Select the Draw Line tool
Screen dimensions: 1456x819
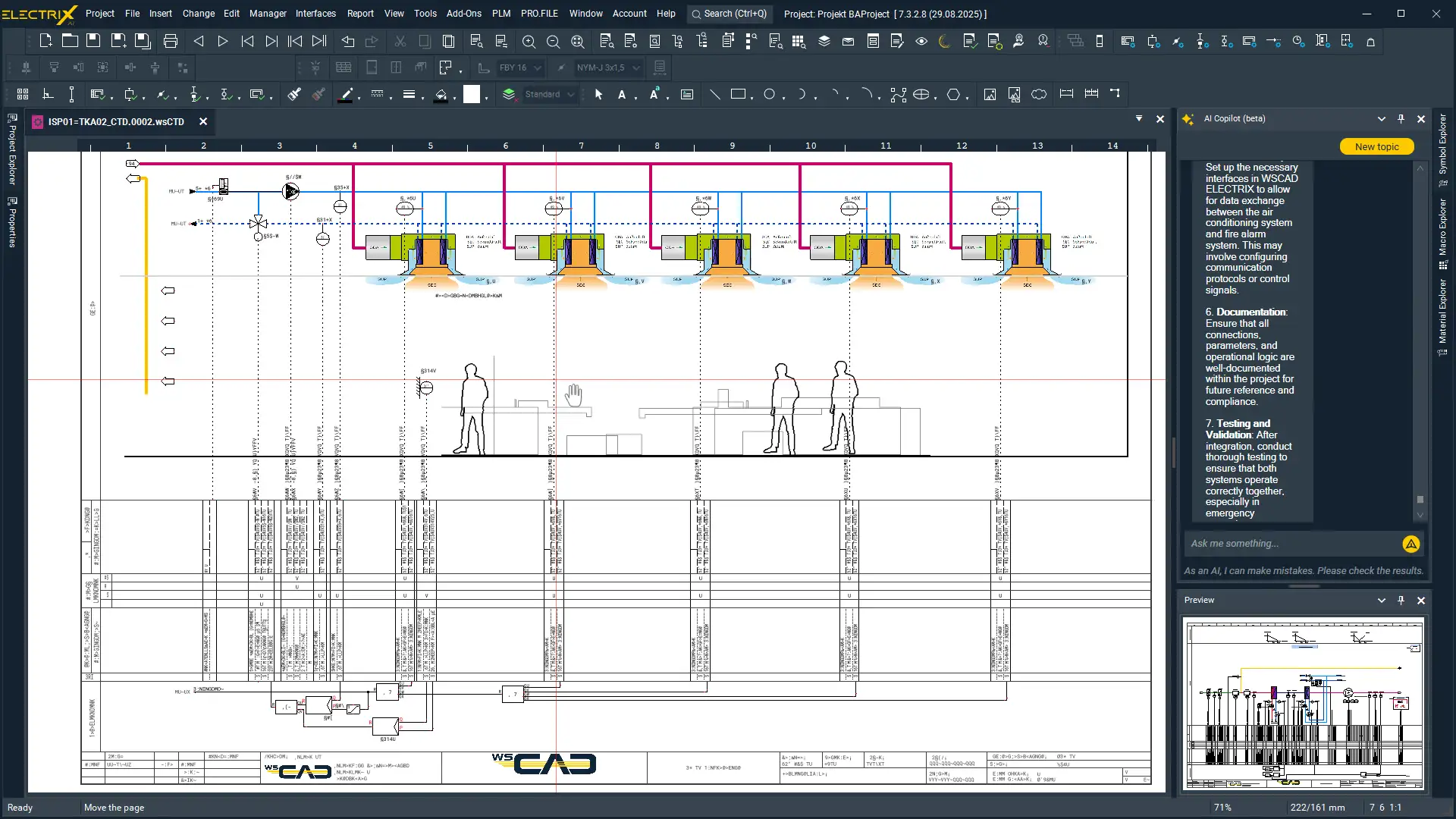point(714,94)
